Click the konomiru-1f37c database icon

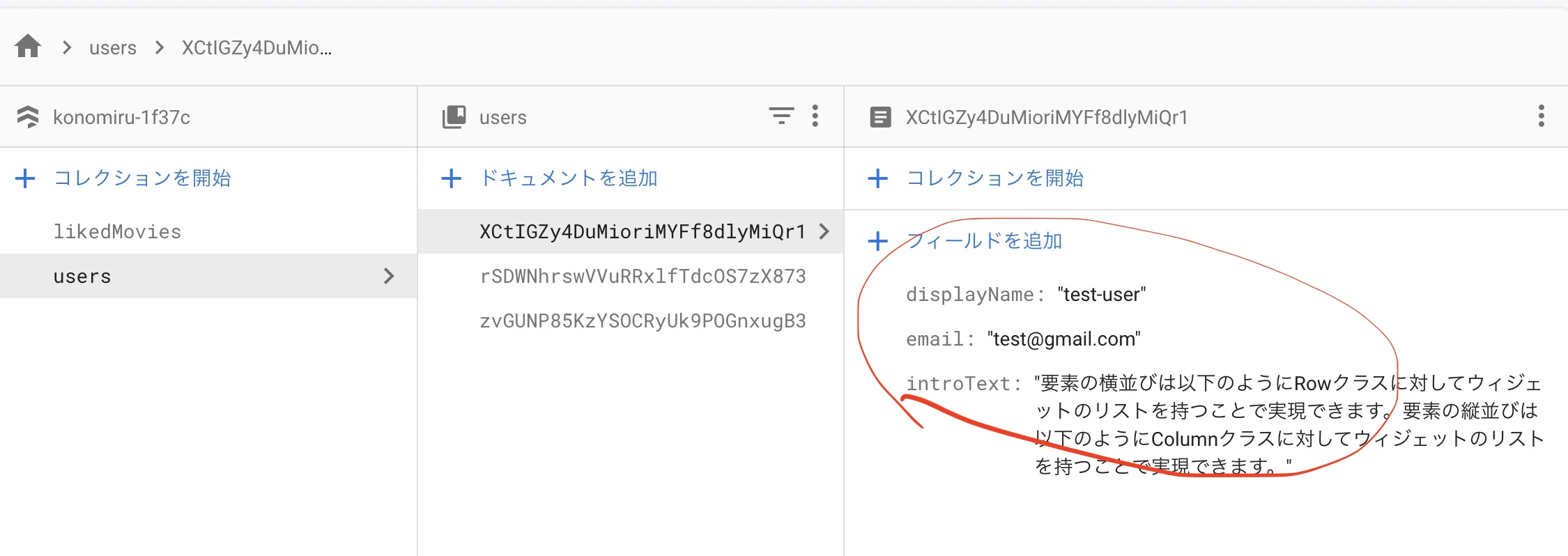(x=28, y=116)
